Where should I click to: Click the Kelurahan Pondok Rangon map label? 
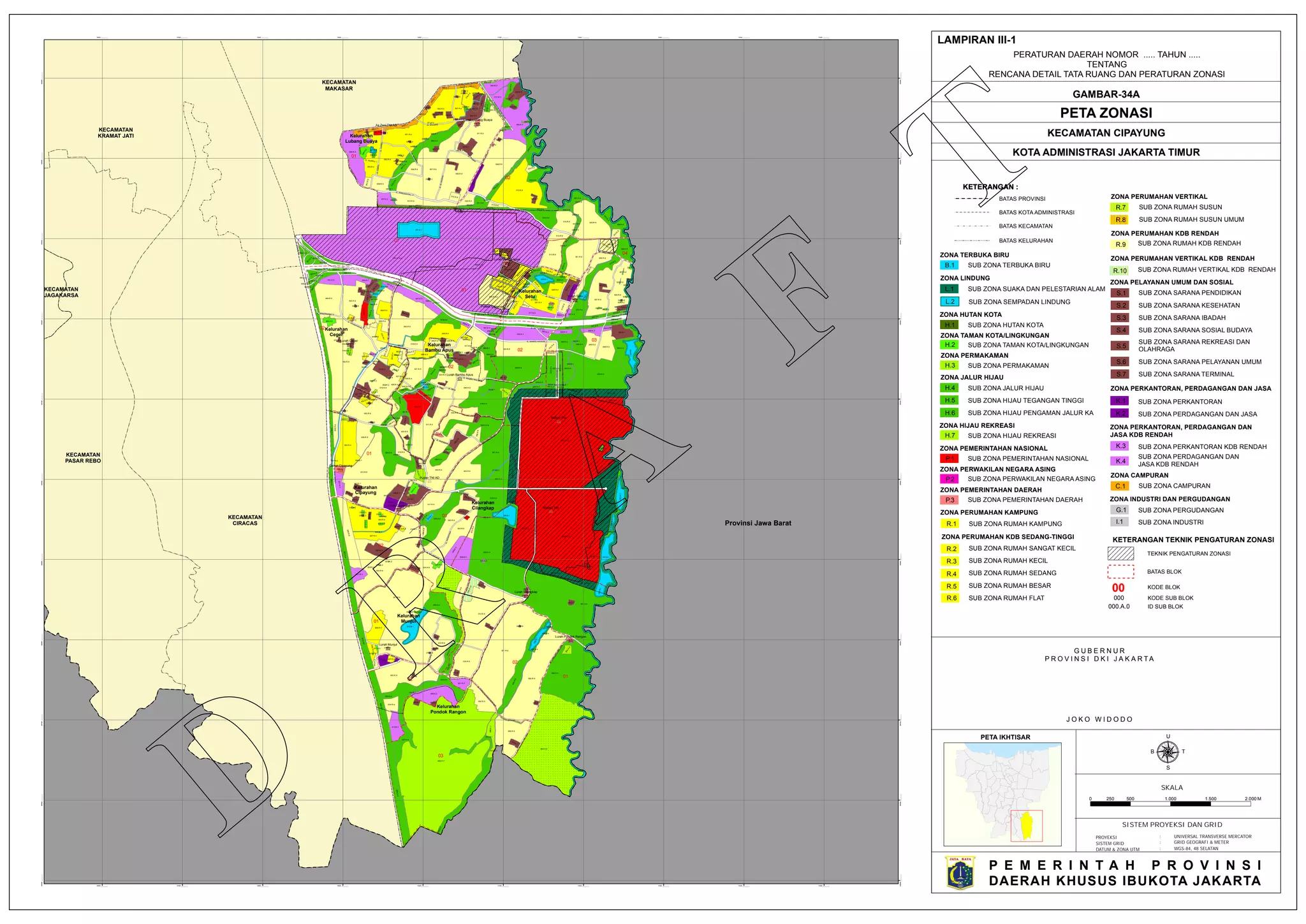[448, 709]
